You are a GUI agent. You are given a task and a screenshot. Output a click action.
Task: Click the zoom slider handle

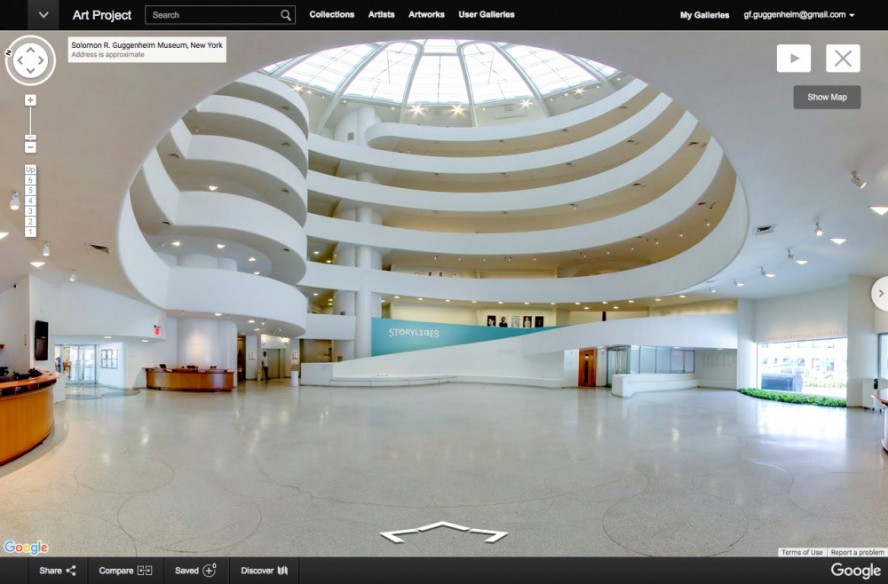coord(30,136)
